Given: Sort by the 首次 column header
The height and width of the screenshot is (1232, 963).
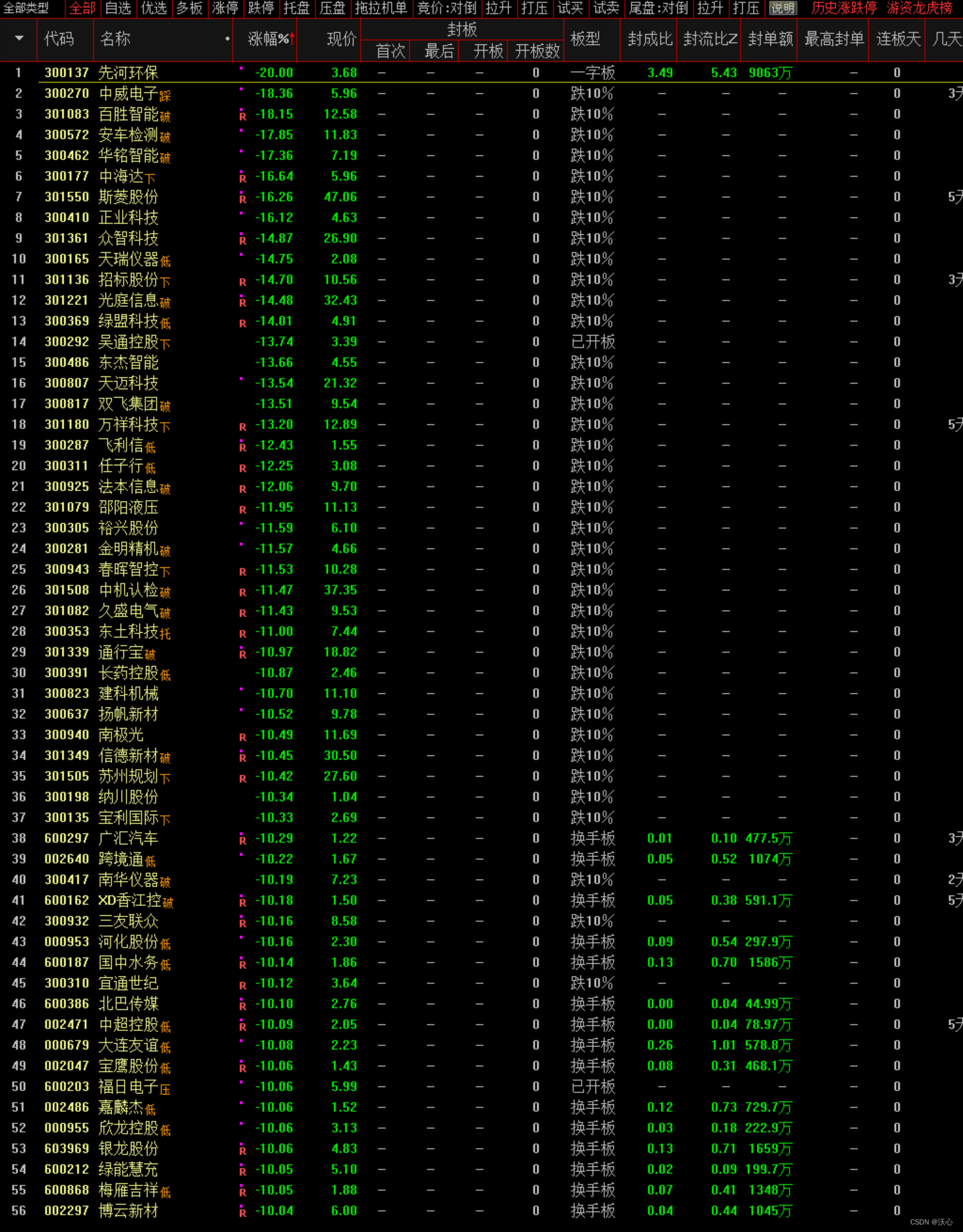Looking at the screenshot, I should [391, 51].
